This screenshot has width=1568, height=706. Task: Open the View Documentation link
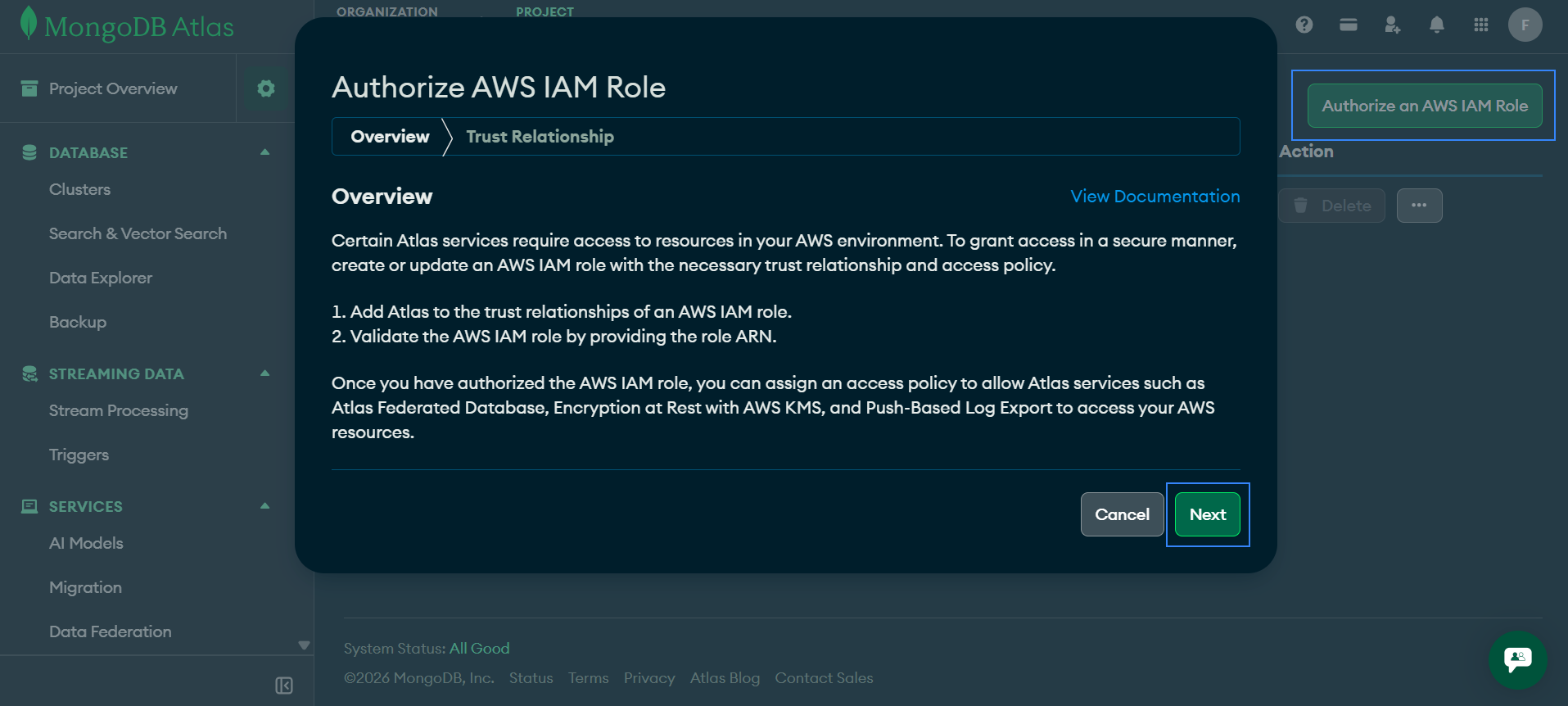[1155, 197]
